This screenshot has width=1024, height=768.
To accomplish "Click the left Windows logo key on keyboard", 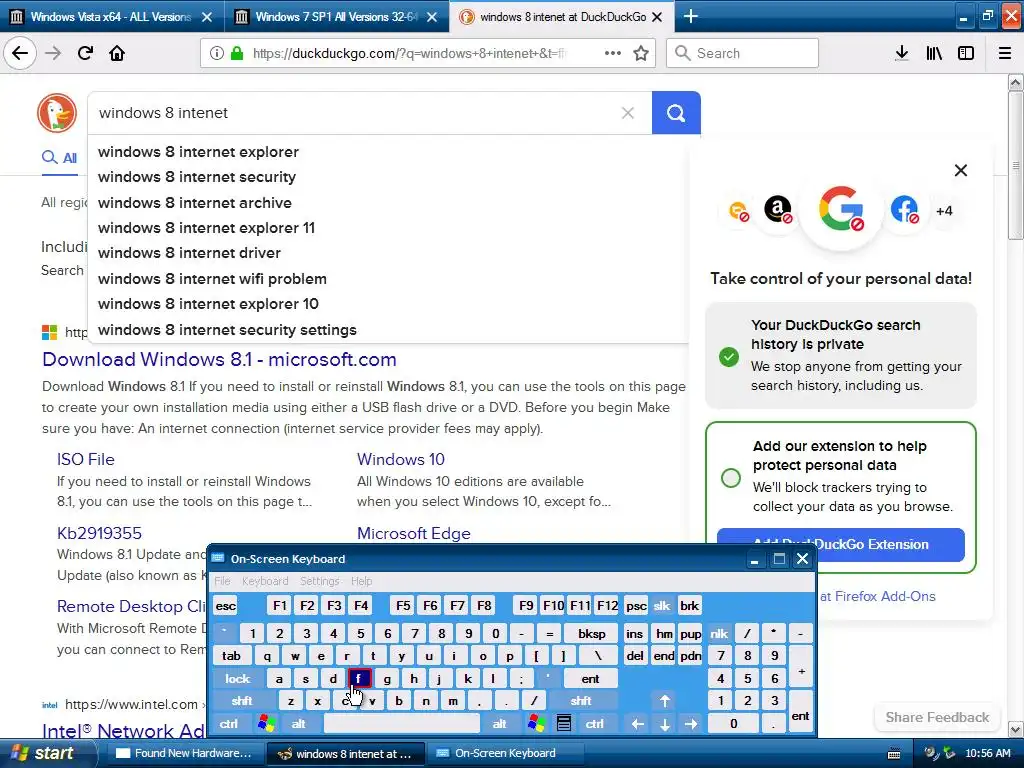I will tap(266, 723).
